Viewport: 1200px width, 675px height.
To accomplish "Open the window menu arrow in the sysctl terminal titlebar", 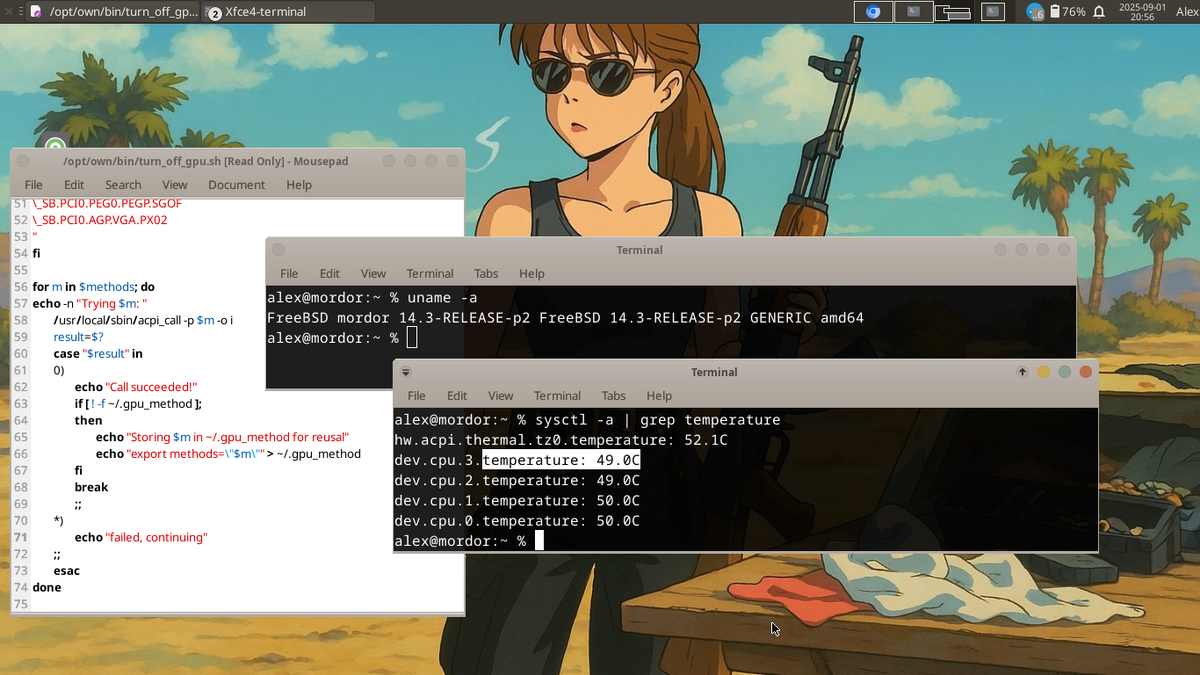I will (406, 372).
